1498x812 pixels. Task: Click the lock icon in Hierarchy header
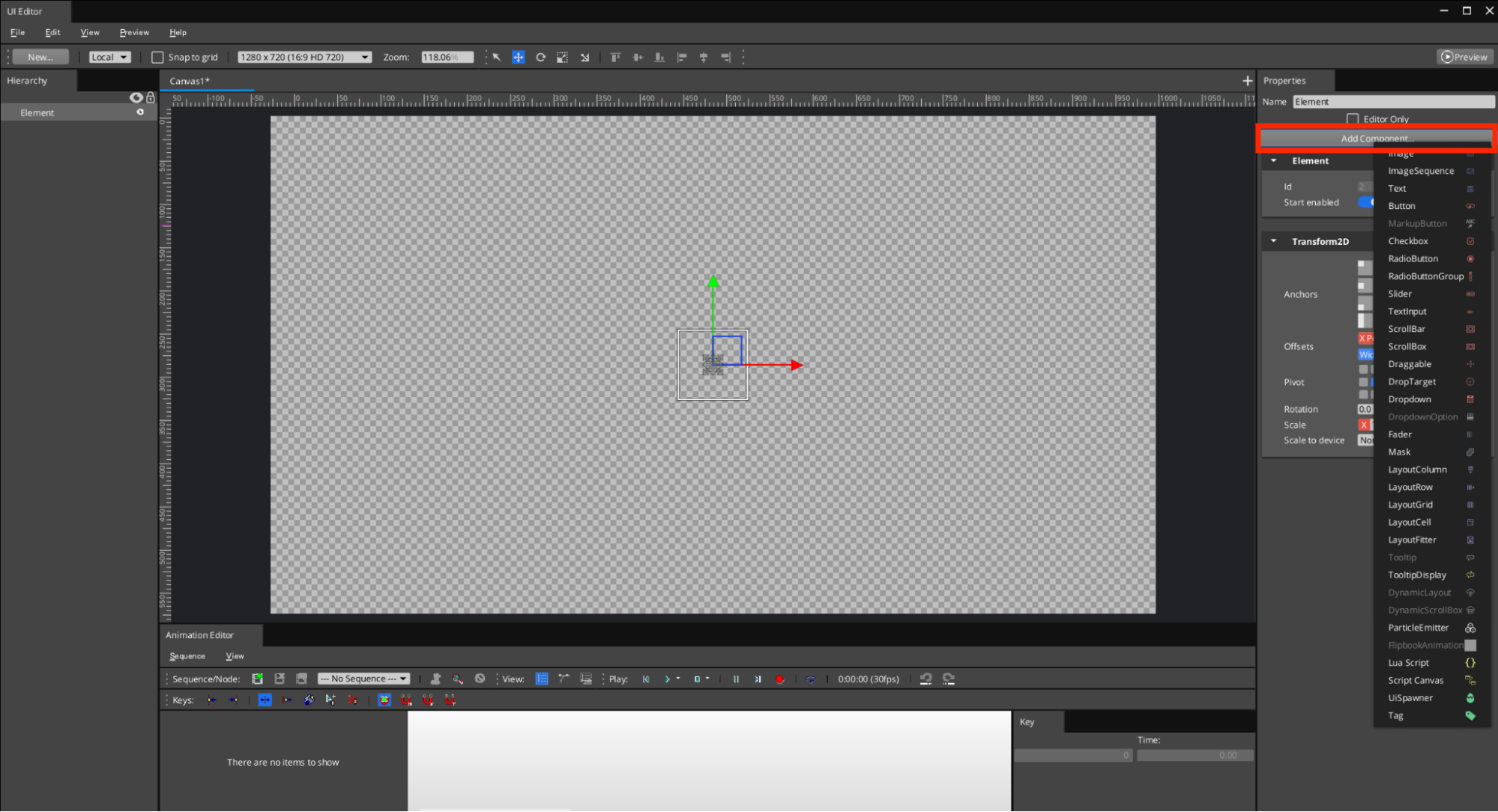point(151,97)
